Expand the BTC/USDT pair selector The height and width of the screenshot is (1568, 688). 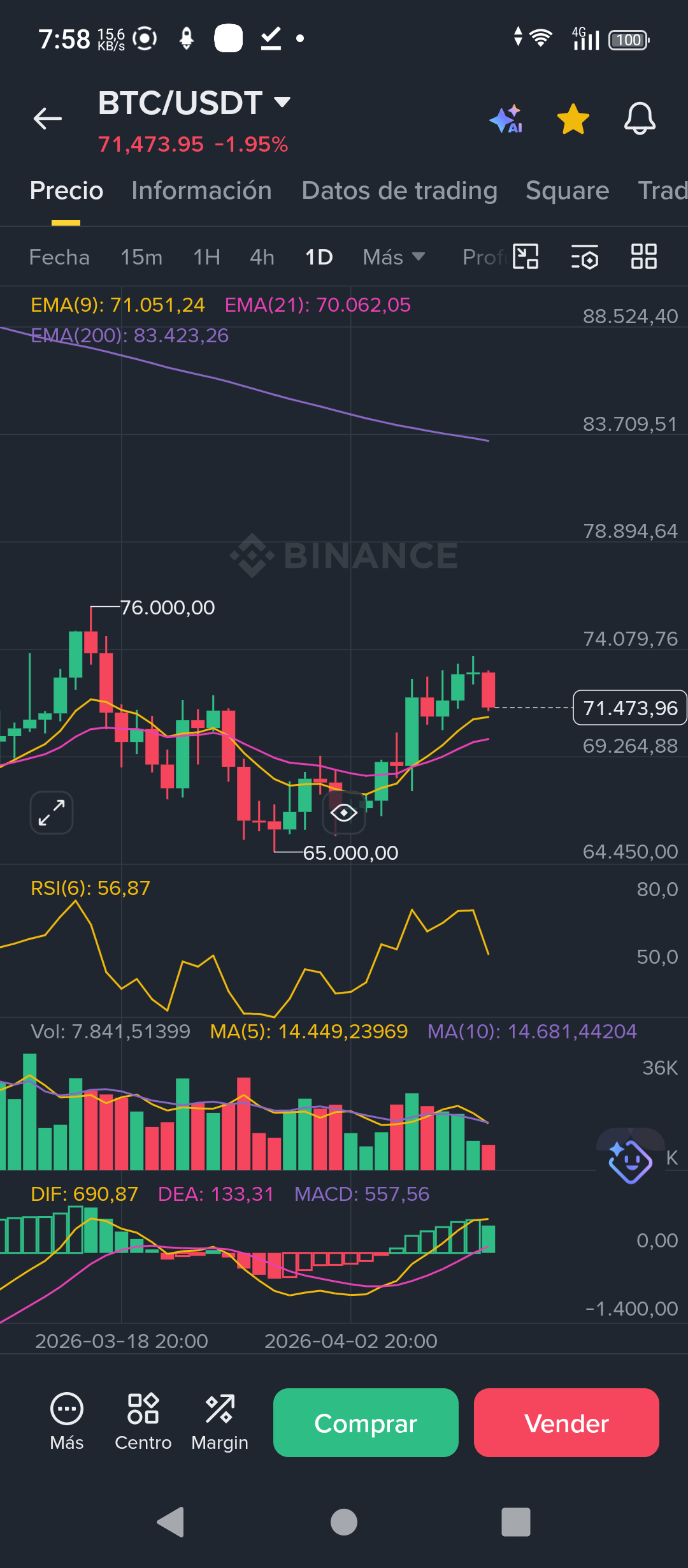pos(282,101)
